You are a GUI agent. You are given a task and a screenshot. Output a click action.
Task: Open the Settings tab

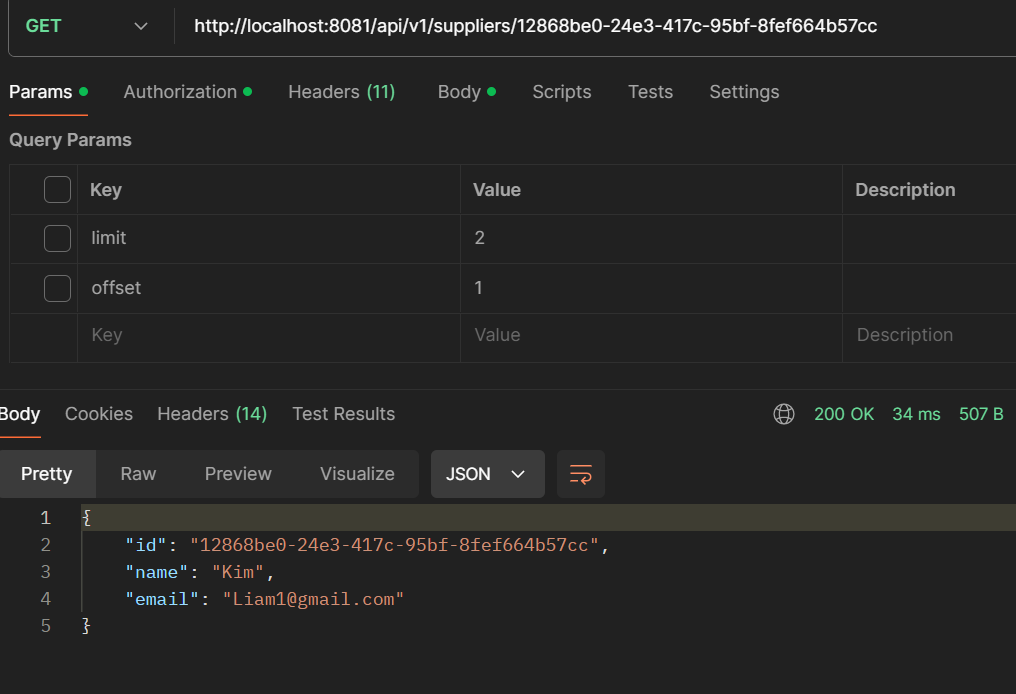pos(745,92)
